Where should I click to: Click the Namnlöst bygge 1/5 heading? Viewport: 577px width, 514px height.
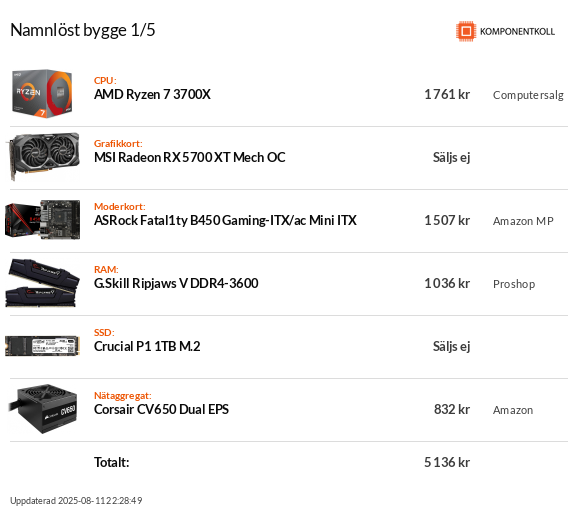[x=83, y=30]
